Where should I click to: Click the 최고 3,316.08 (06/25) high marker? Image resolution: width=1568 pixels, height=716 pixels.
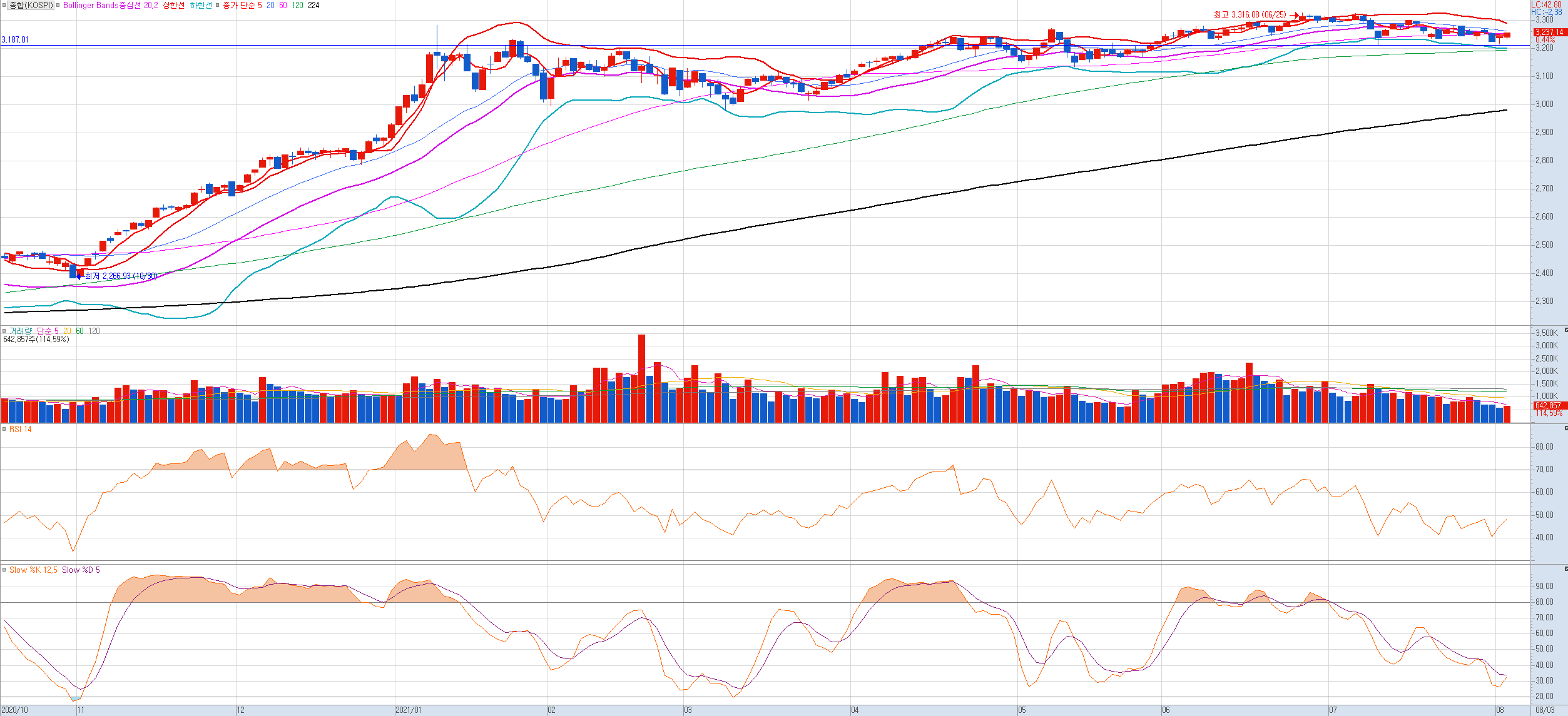1250,14
